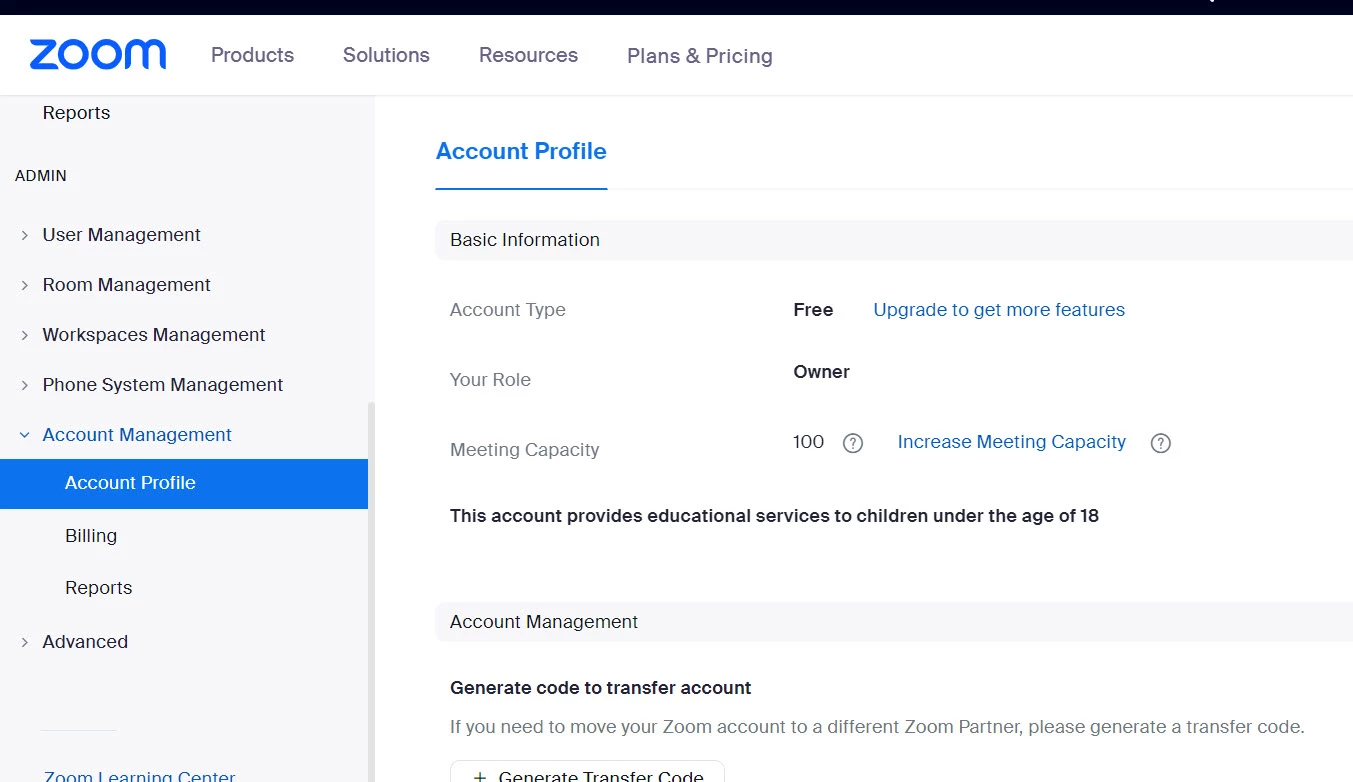
Task: Expand Phone System Management chevron
Action: click(25, 385)
